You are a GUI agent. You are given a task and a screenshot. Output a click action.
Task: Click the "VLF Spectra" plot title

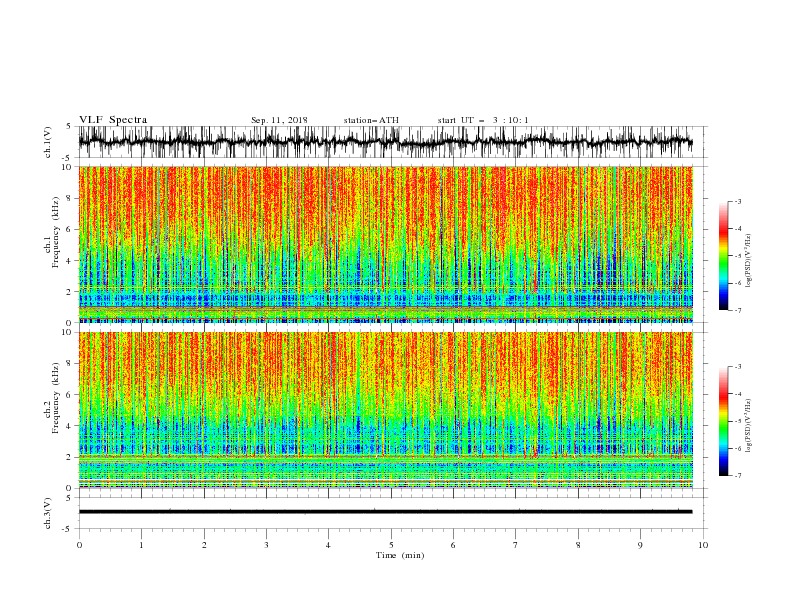tap(113, 120)
